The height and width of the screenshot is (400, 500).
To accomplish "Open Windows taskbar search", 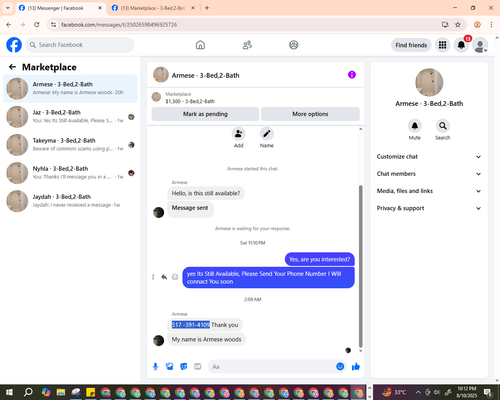I will pyautogui.click(x=28, y=392).
